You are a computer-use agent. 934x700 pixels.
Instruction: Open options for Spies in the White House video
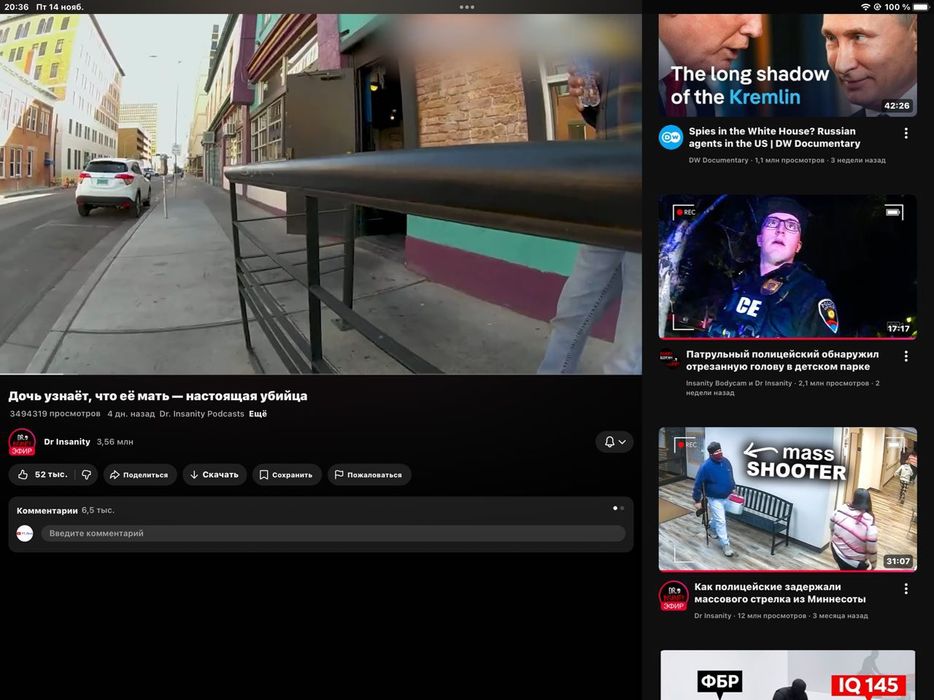[x=906, y=133]
